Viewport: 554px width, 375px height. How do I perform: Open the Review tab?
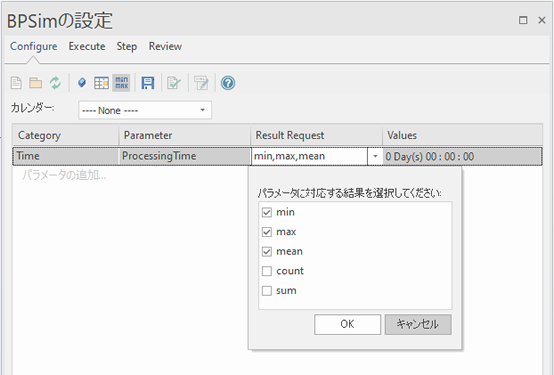click(x=165, y=46)
